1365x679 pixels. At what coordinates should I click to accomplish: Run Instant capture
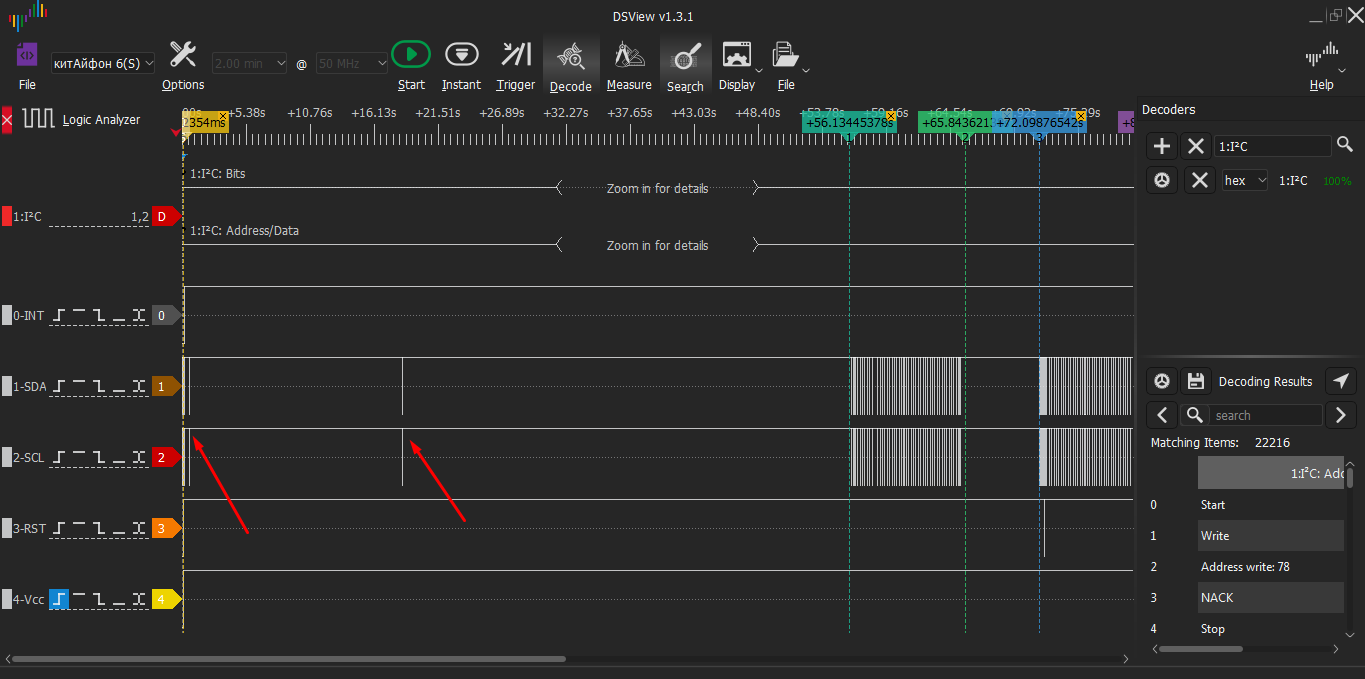[461, 54]
